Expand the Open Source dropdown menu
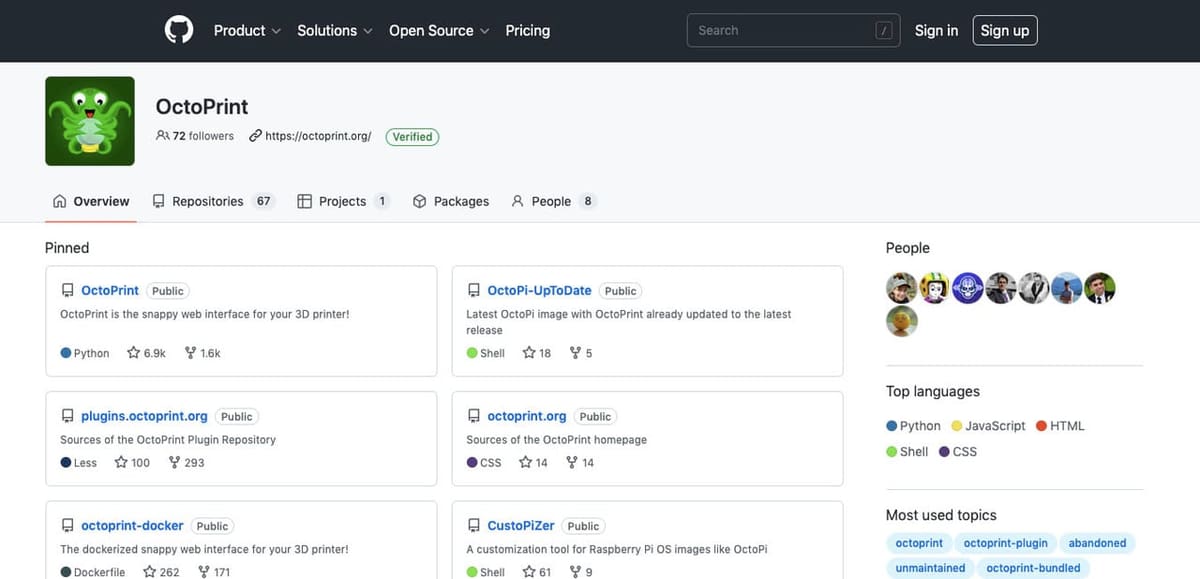This screenshot has height=579, width=1200. click(439, 31)
